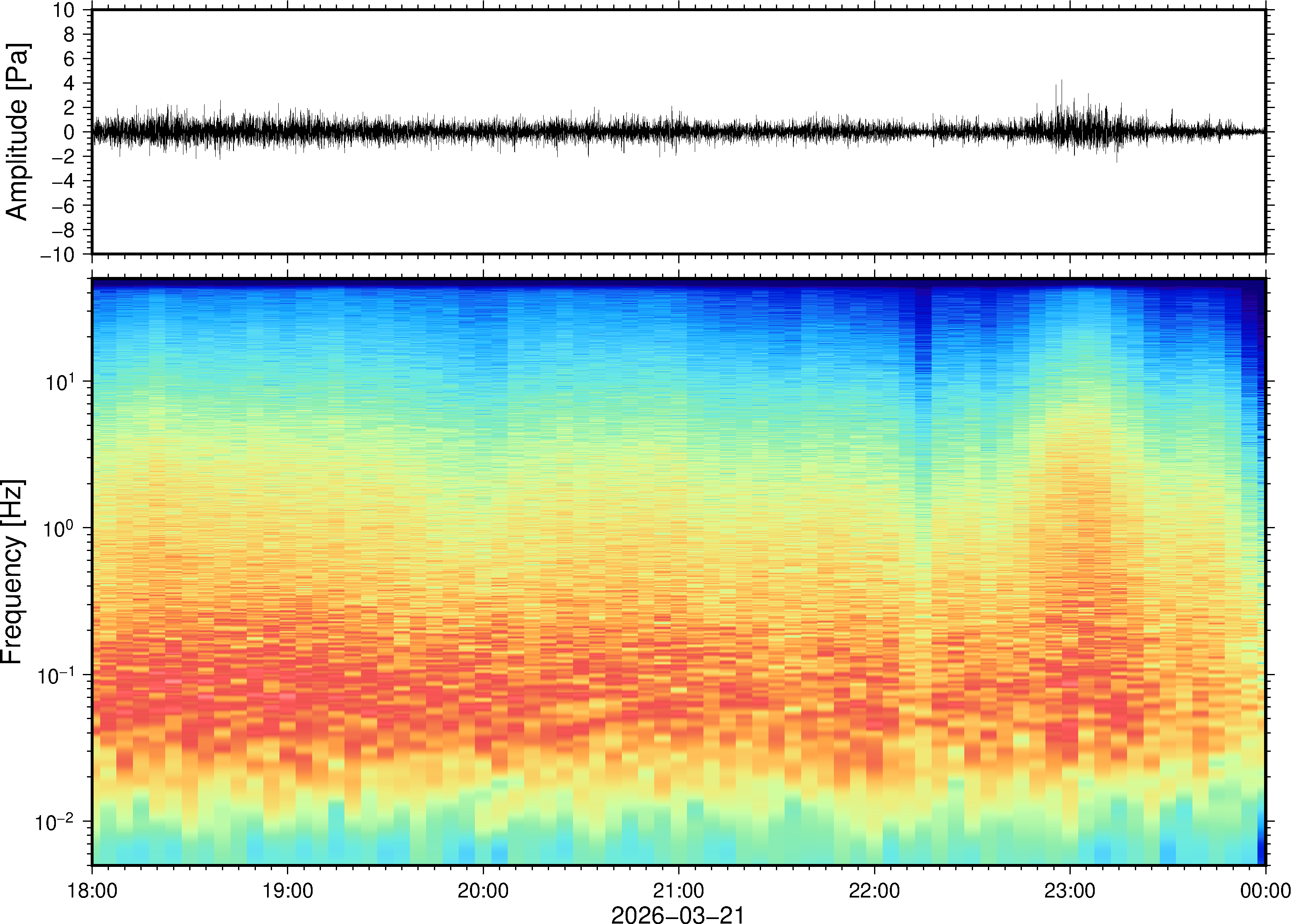
Task: Click the 18:00 start time label
Action: click(x=92, y=890)
